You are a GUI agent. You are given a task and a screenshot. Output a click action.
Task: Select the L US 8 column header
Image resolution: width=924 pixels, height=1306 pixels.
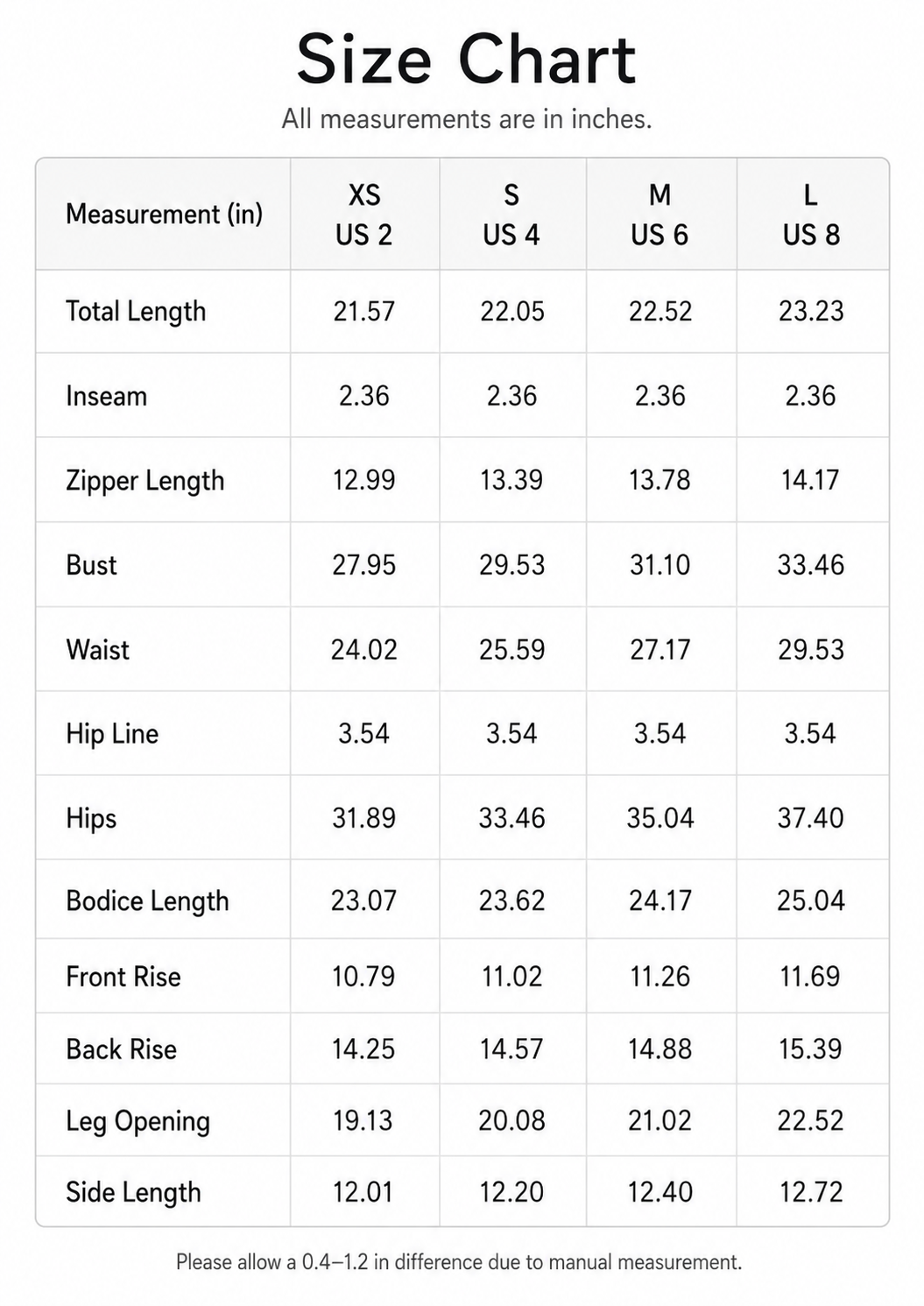[x=811, y=215]
